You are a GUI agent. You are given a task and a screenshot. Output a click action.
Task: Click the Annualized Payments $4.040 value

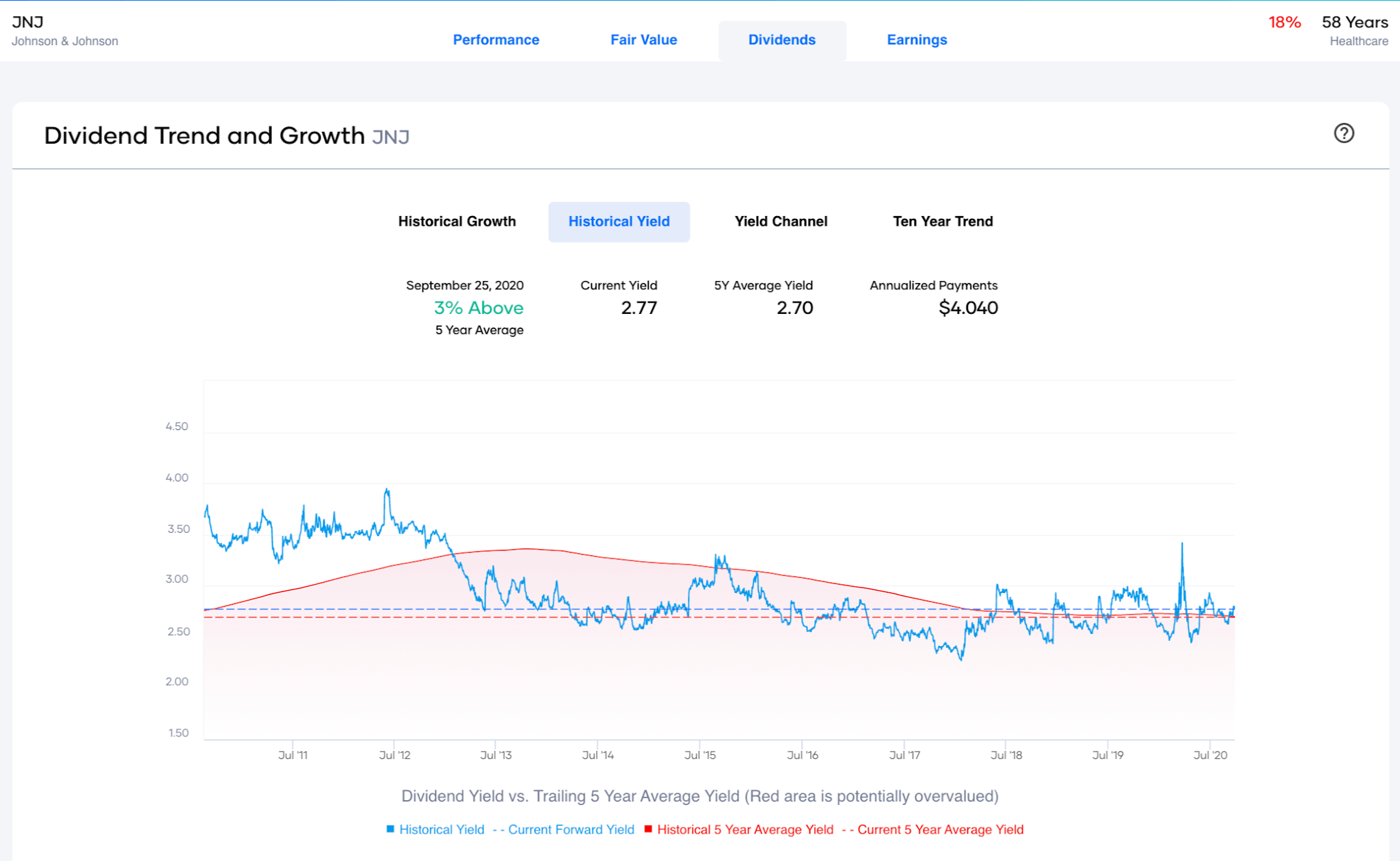click(x=969, y=308)
